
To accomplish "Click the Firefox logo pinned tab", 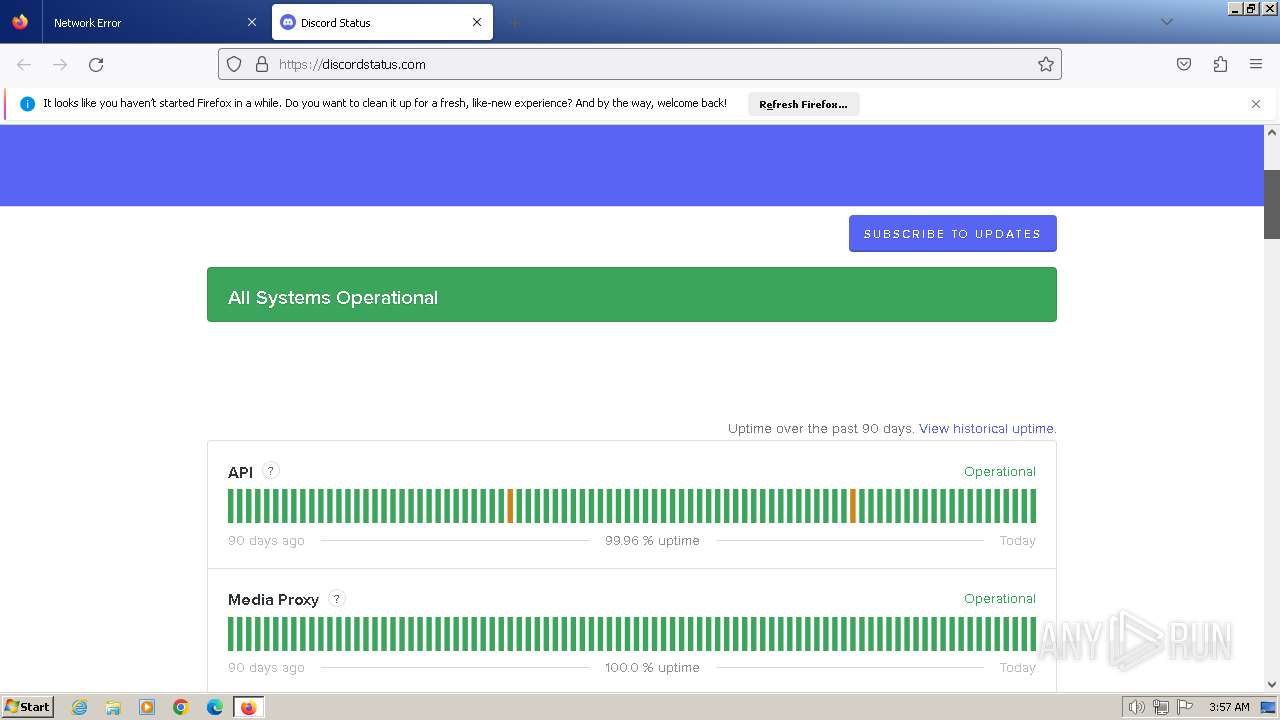I will tap(20, 22).
